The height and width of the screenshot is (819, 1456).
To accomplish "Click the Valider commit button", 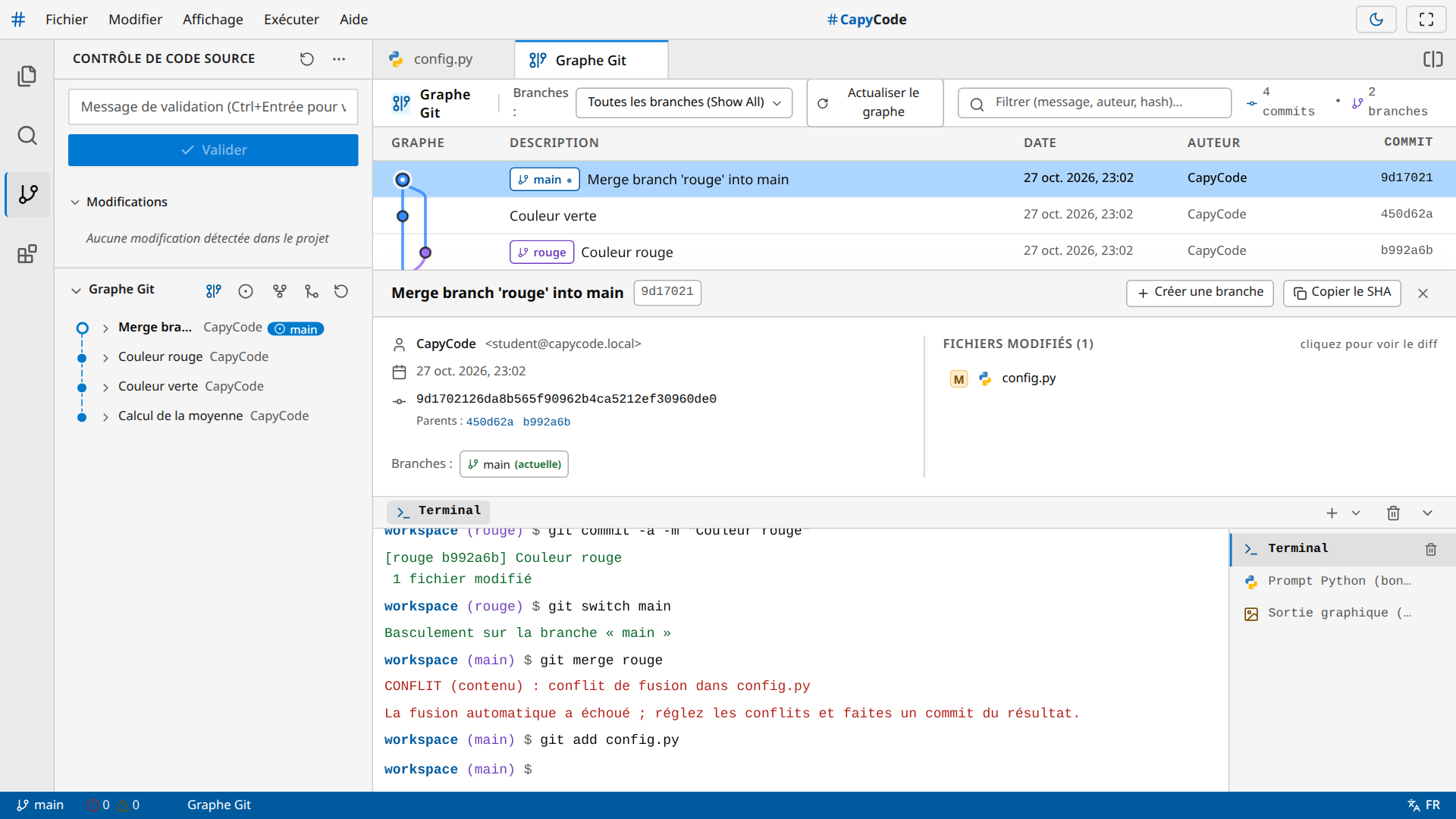I will point(213,150).
